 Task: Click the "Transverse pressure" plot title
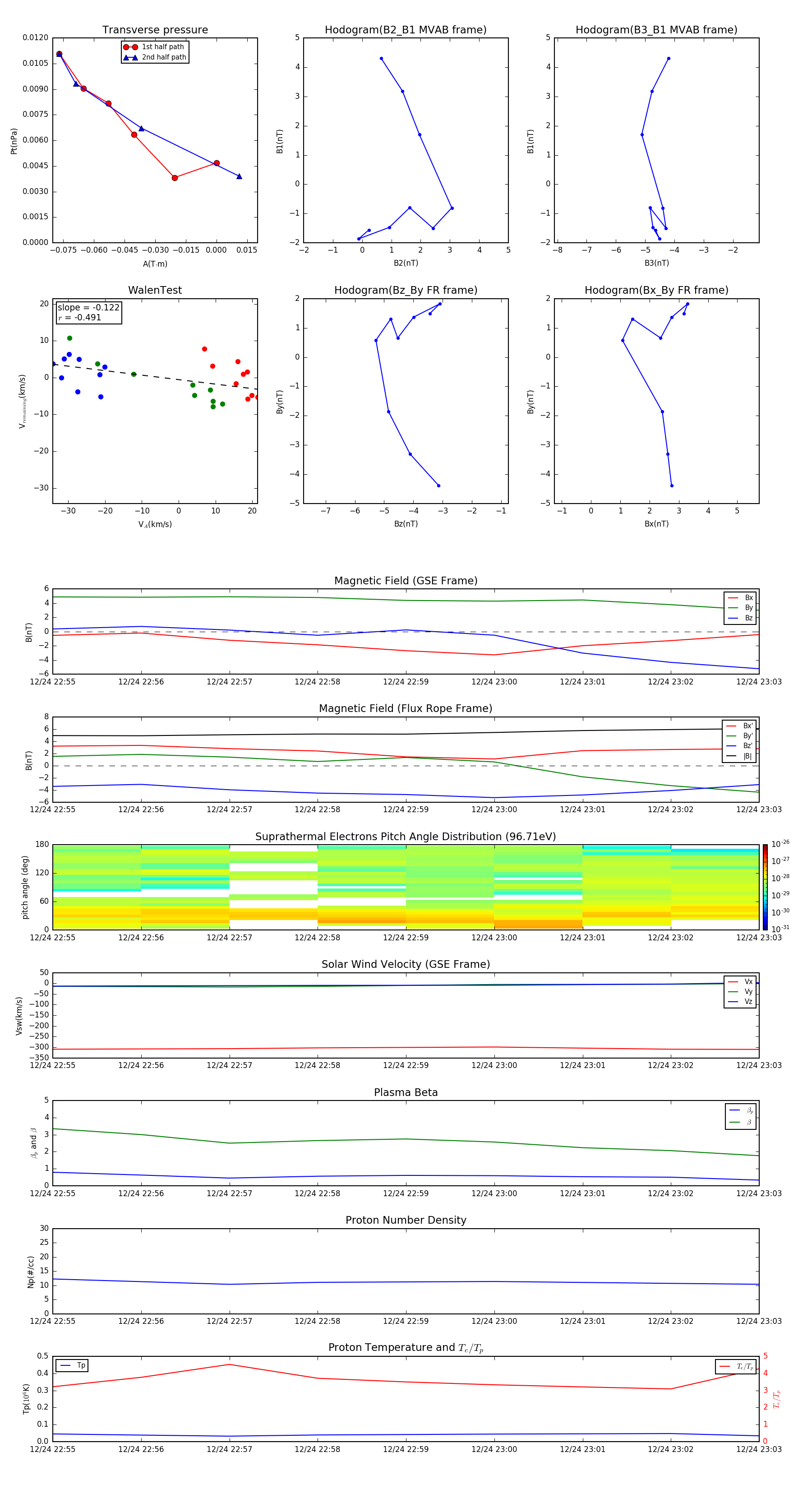click(x=155, y=29)
